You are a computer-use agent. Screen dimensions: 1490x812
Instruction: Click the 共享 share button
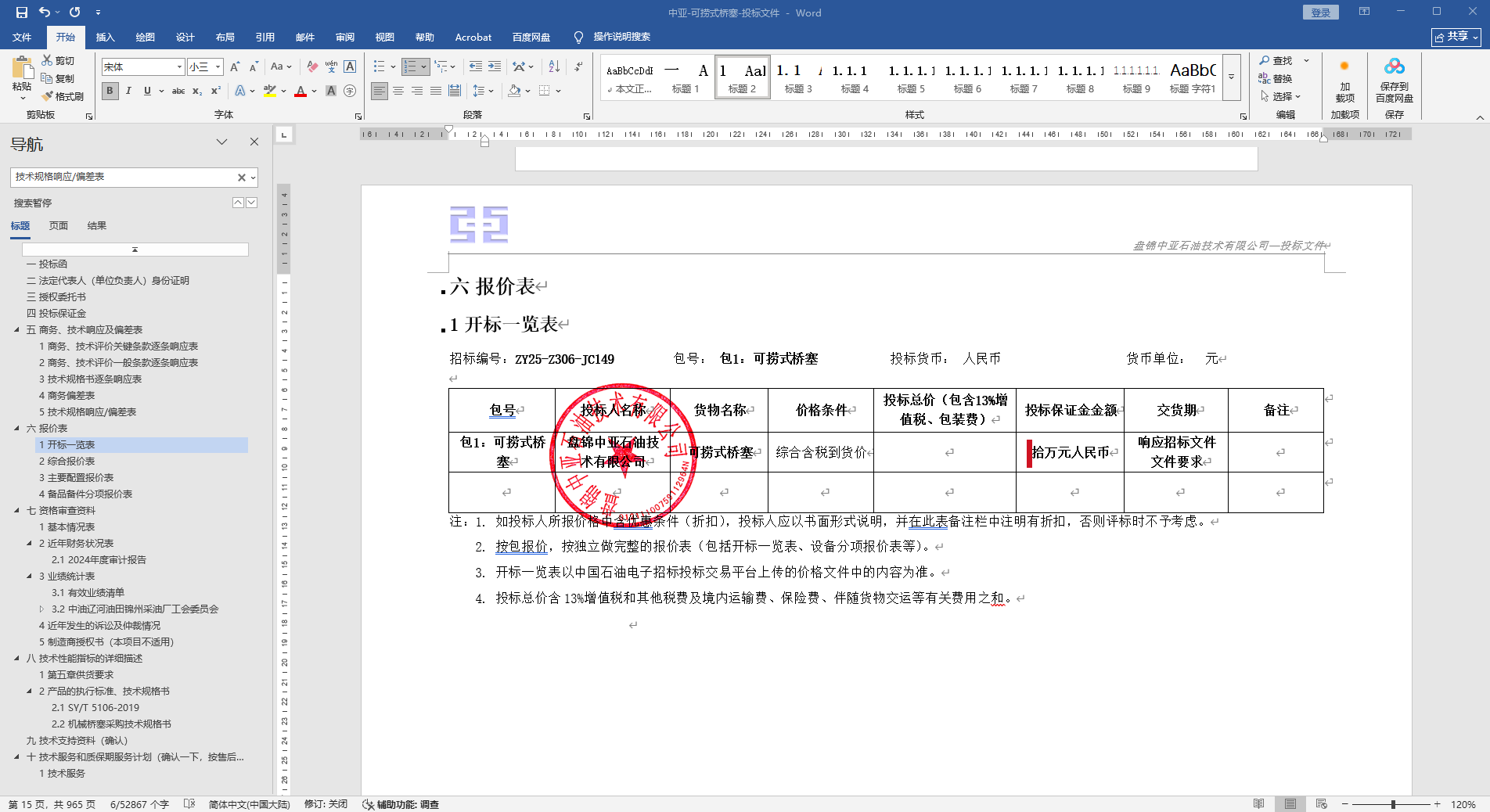click(1456, 37)
